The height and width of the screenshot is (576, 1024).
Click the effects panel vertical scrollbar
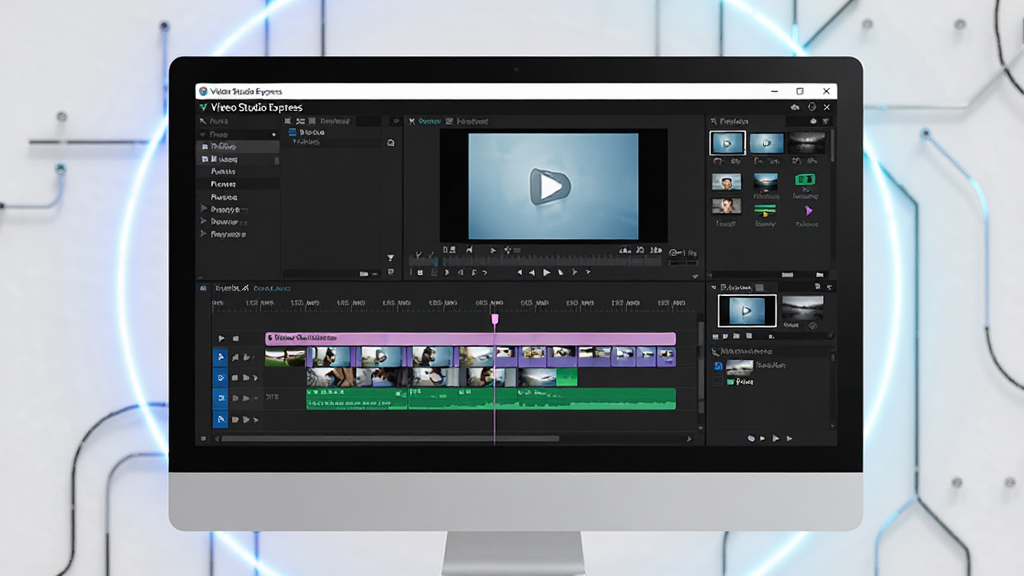coord(832,146)
